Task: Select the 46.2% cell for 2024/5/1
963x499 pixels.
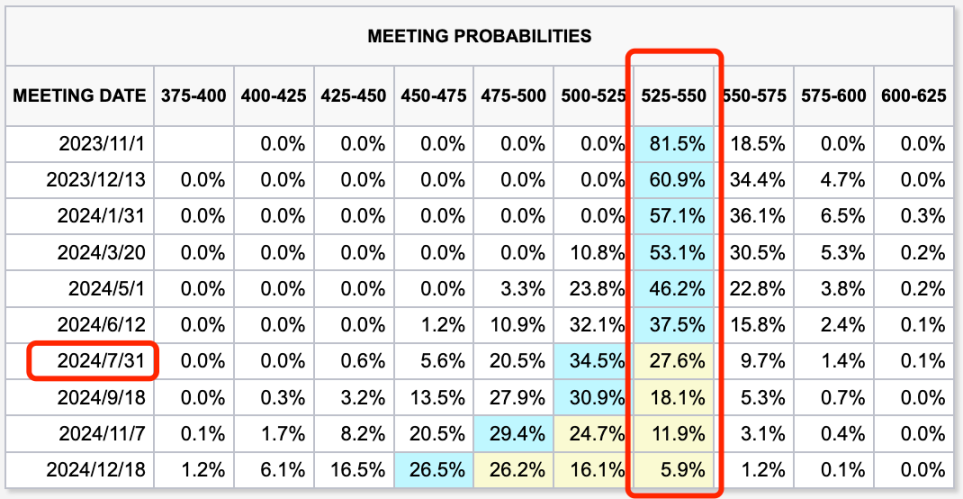Action: (x=677, y=288)
